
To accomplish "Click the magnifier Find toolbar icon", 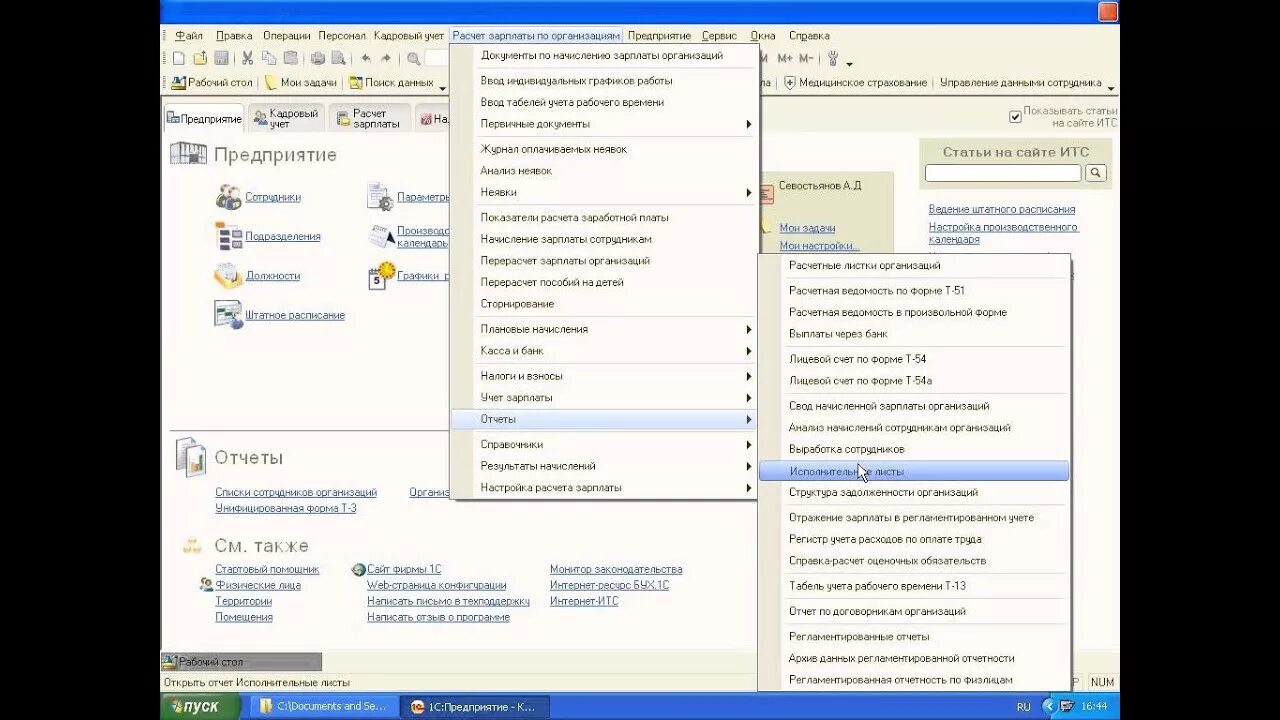I will coord(413,58).
